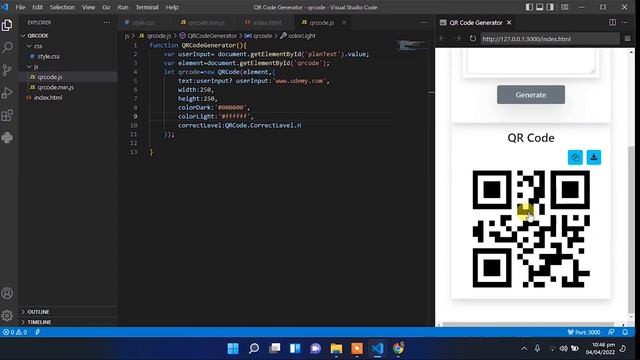Viewport: 640px width, 360px height.
Task: Click the code minimap
Action: tap(411, 45)
